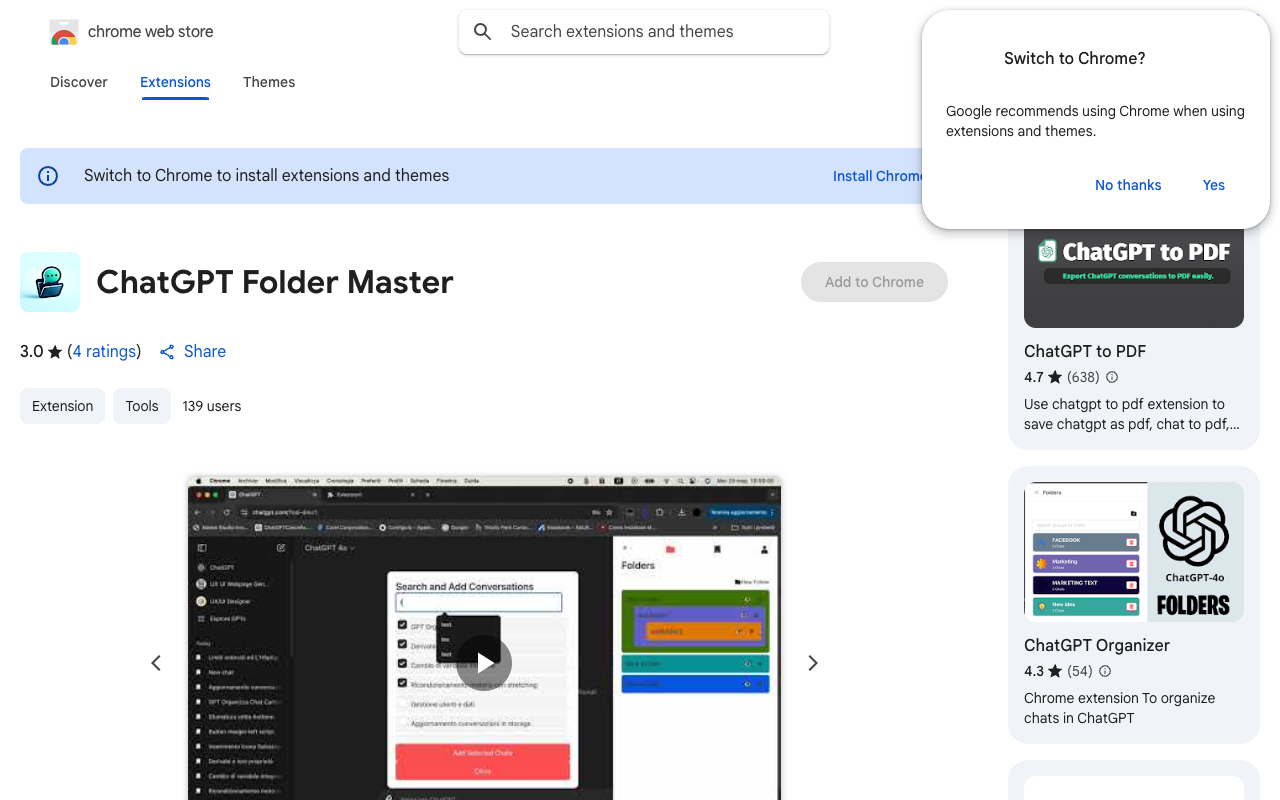Click the info icon next to 54 ratings
This screenshot has width=1280, height=800.
pos(1105,671)
